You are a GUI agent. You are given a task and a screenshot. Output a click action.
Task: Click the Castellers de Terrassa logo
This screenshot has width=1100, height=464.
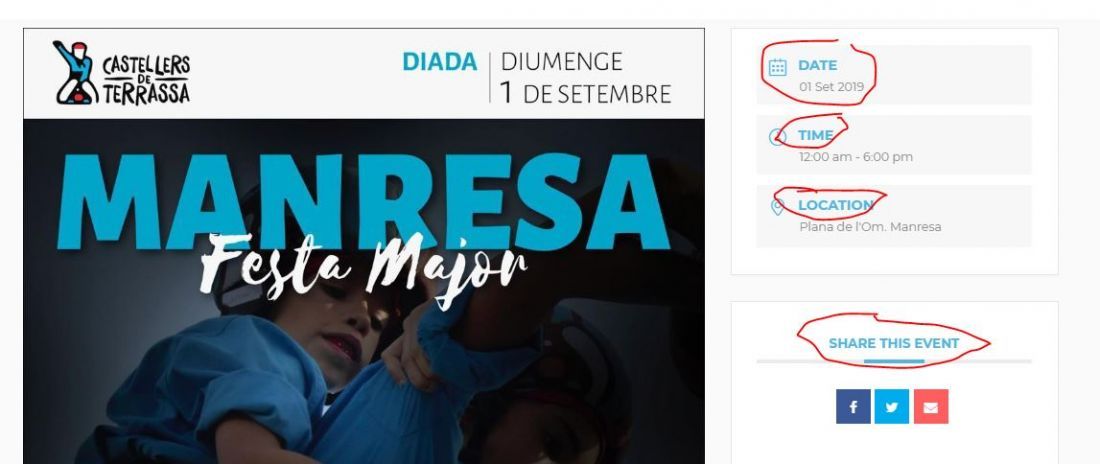tap(121, 73)
